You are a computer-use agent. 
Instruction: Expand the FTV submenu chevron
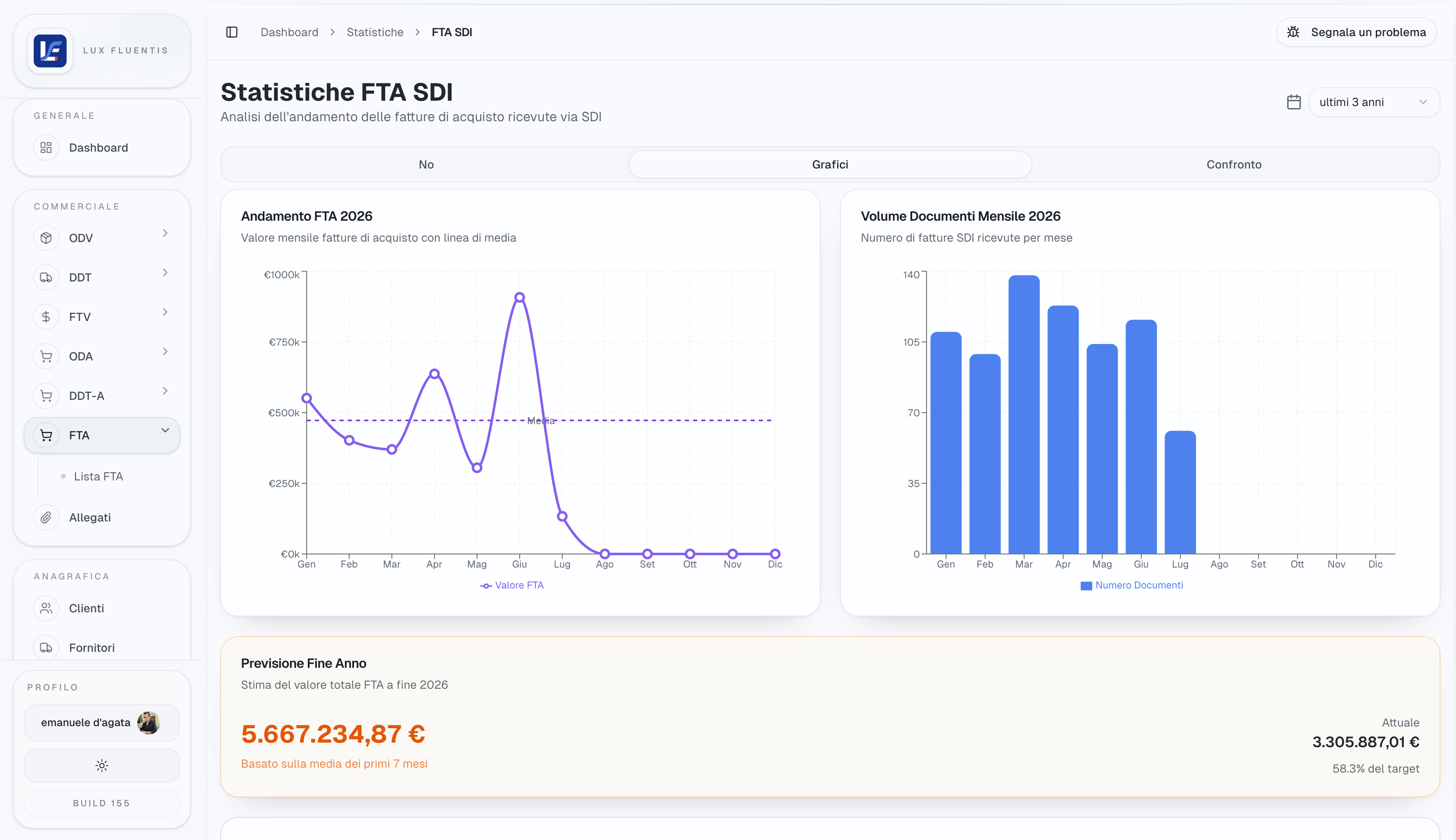tap(165, 312)
